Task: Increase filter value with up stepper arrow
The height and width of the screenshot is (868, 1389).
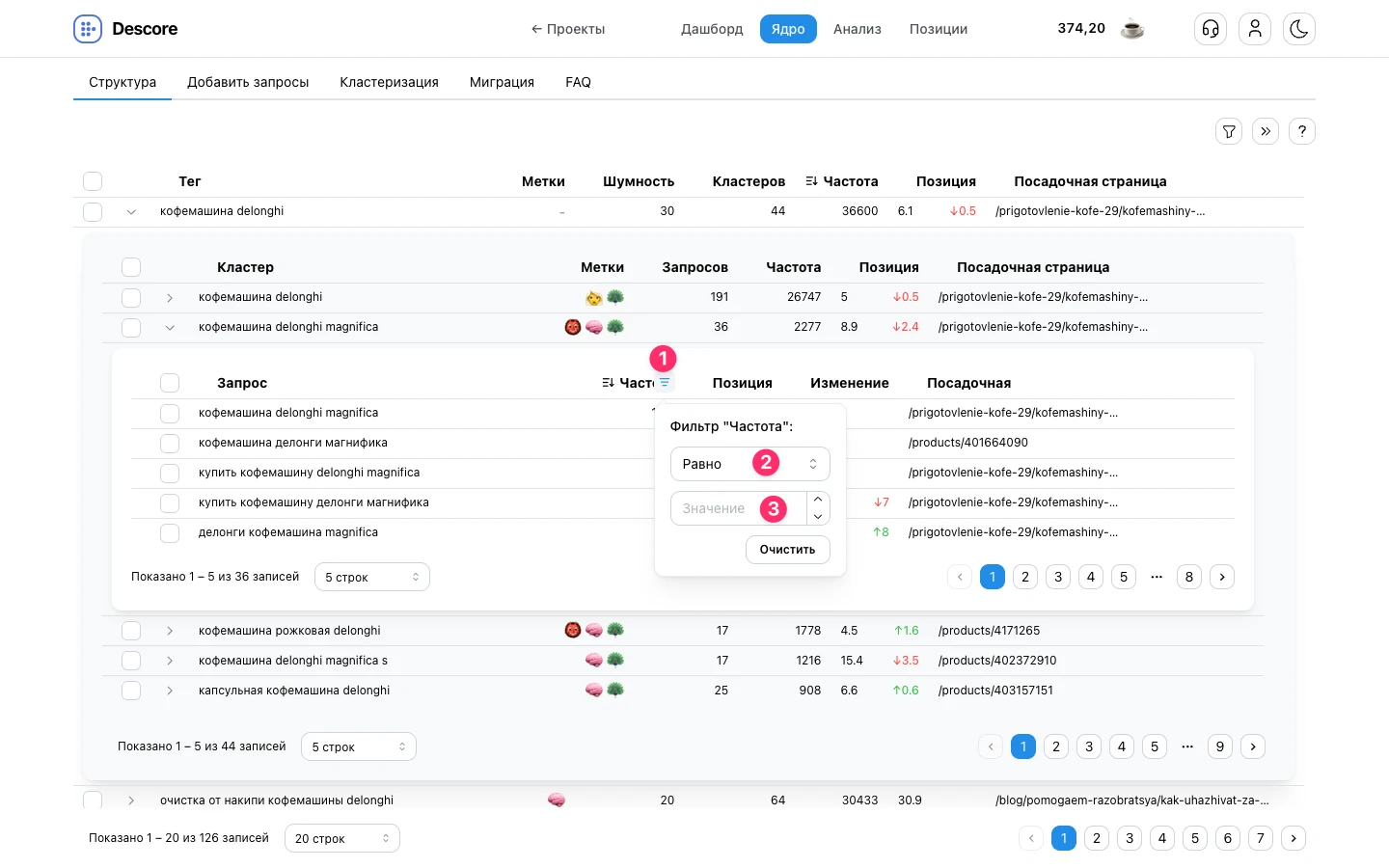Action: coord(818,500)
